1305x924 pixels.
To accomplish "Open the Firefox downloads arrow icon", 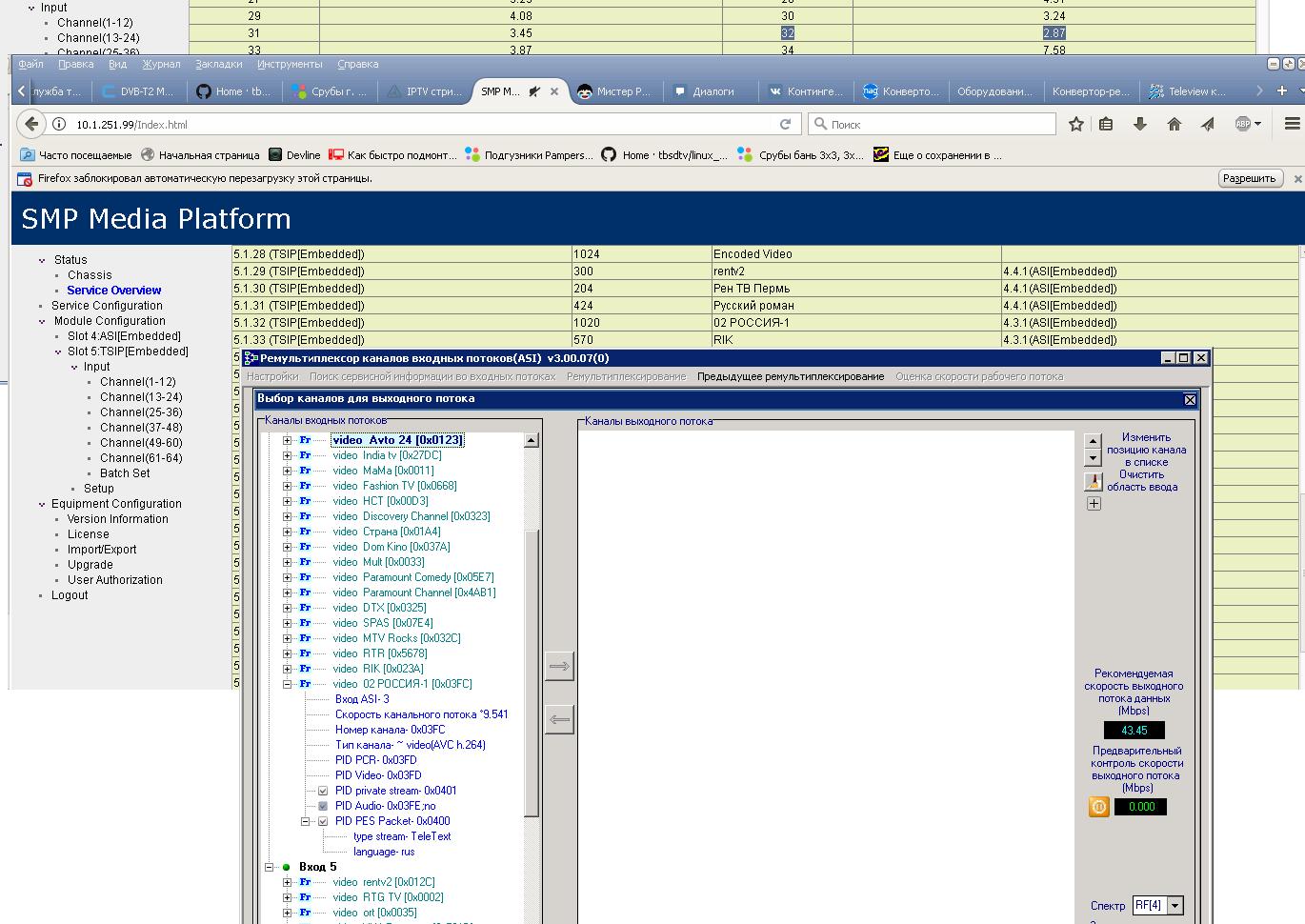I will point(1139,124).
